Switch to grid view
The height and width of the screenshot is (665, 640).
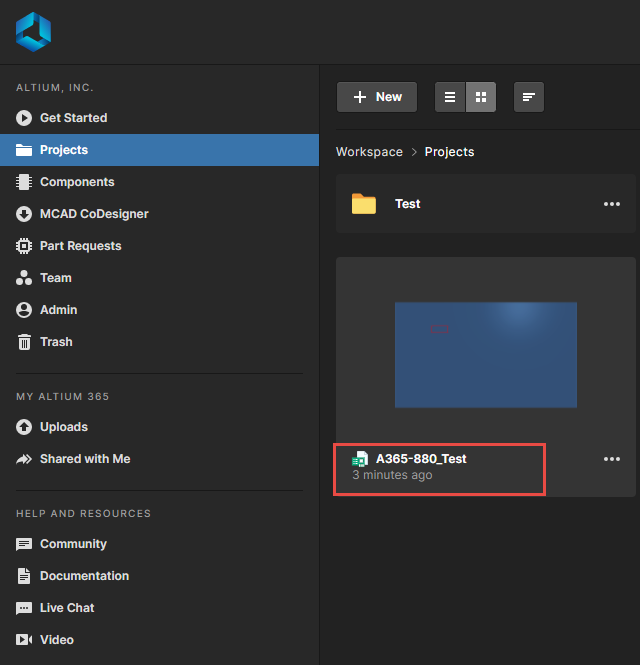pyautogui.click(x=481, y=97)
